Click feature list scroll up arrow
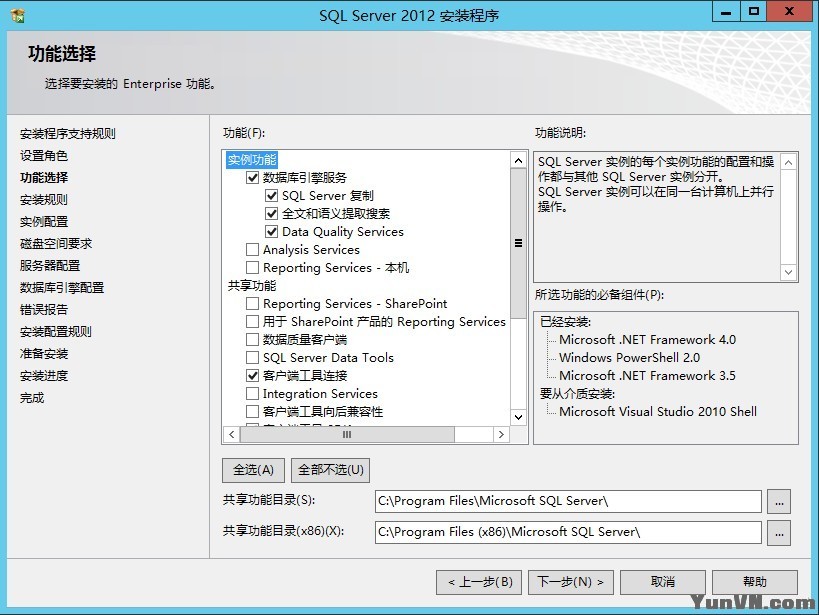Screen dimensions: 819x615 [518, 160]
